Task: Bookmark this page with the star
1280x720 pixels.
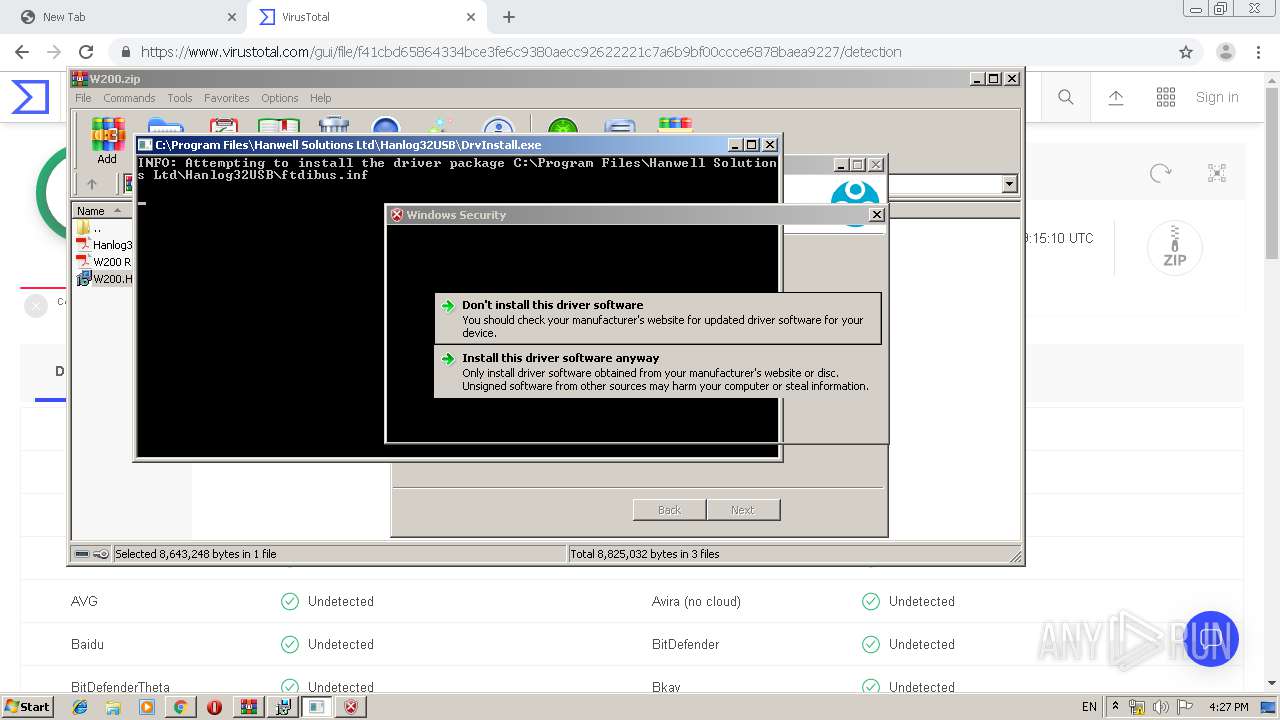Action: click(1186, 52)
